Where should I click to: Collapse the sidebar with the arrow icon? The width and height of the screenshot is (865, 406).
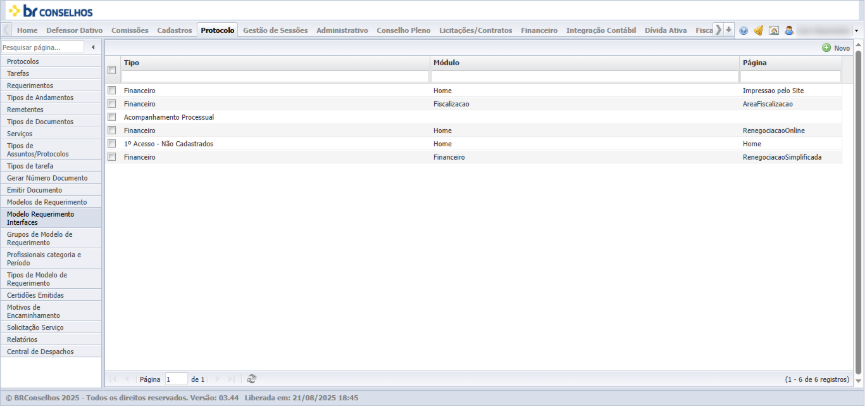pyautogui.click(x=93, y=47)
